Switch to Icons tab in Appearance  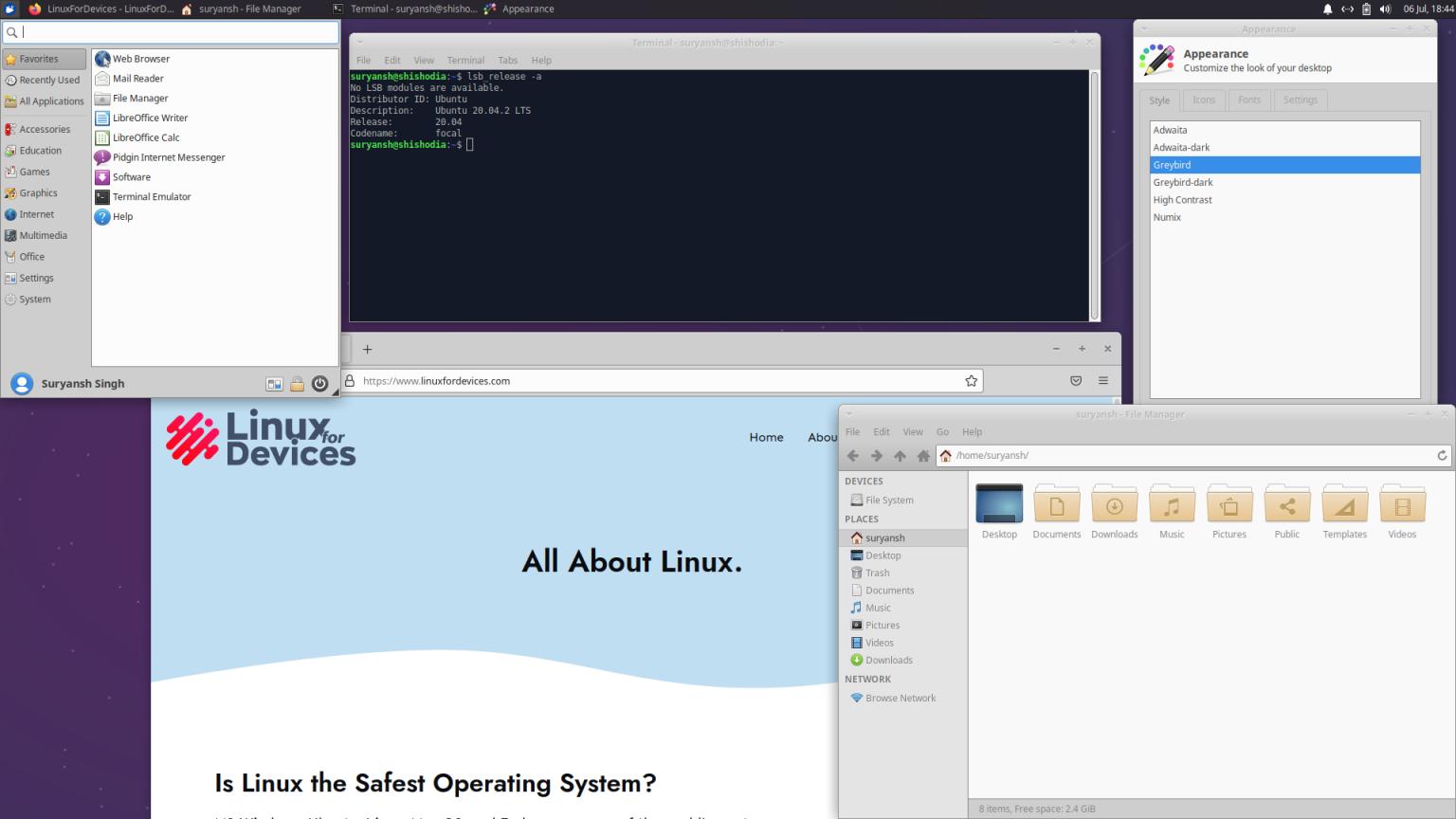(1204, 100)
